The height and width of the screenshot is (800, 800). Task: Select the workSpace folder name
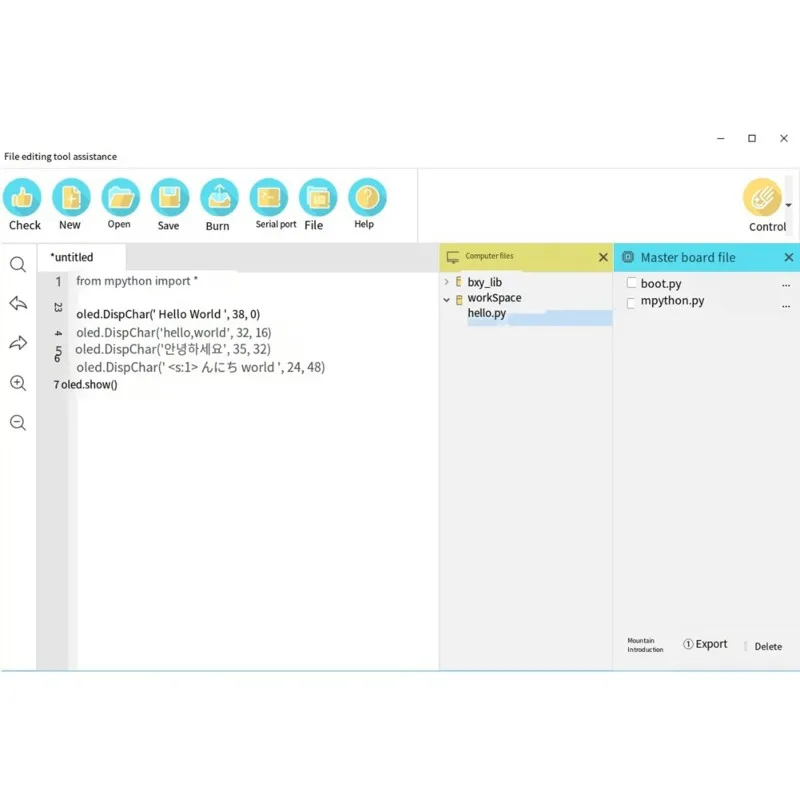[x=494, y=297]
